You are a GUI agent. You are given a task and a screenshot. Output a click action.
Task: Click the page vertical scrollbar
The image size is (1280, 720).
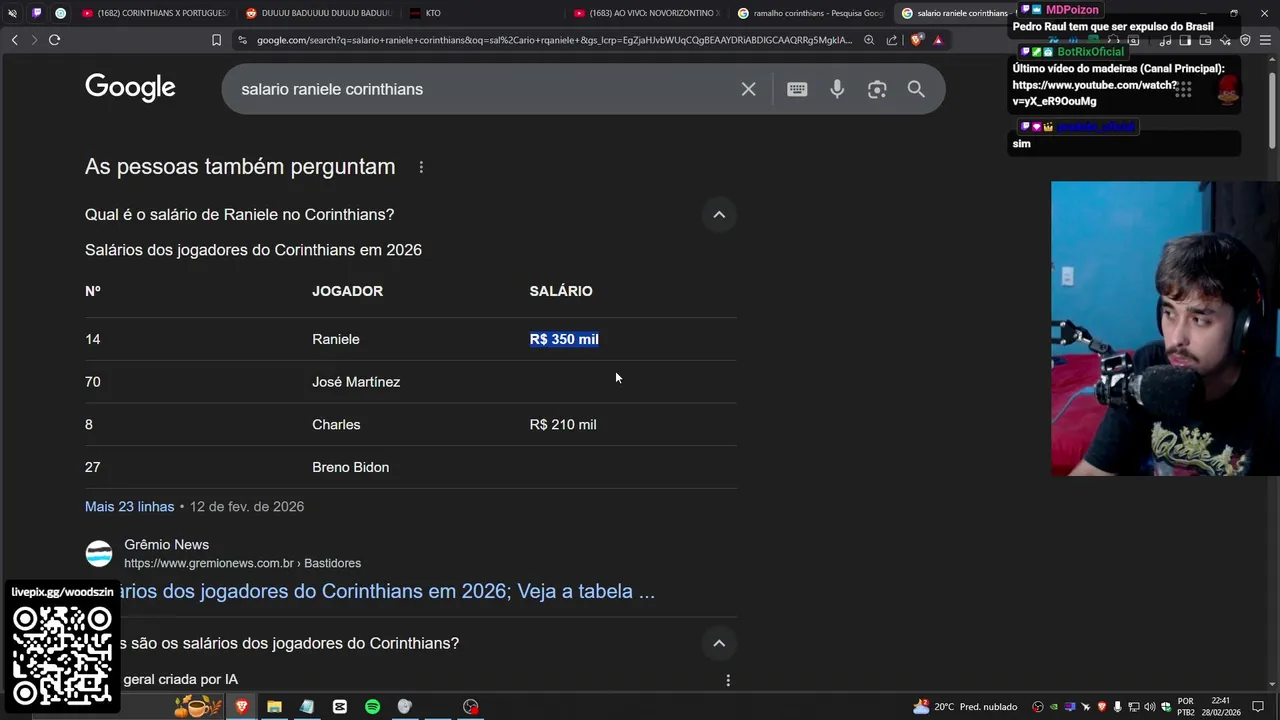click(1273, 110)
